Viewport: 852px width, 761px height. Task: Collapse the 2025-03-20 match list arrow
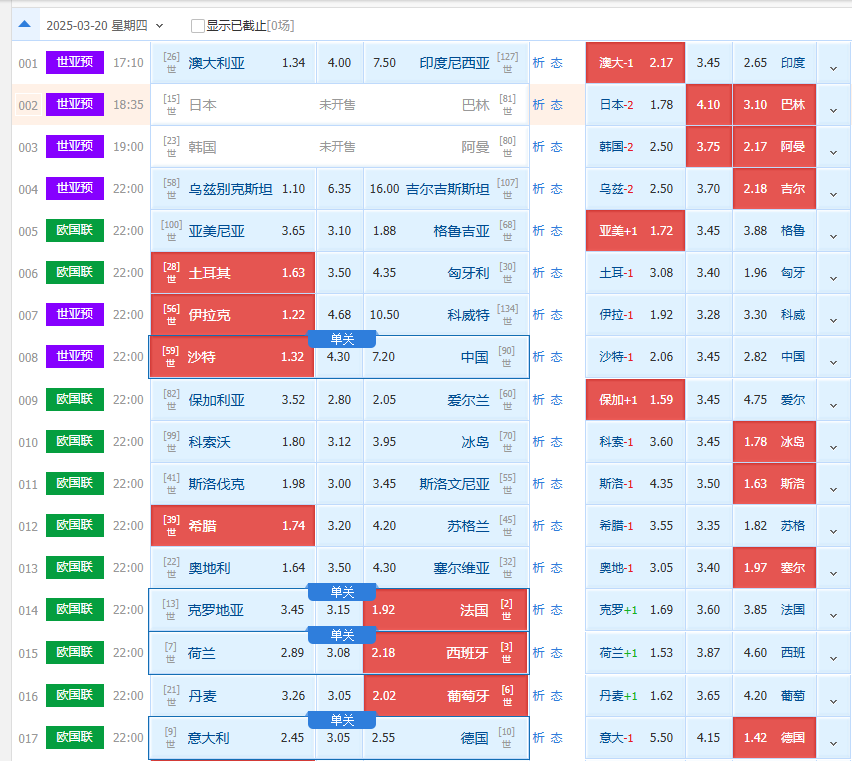[x=24, y=24]
